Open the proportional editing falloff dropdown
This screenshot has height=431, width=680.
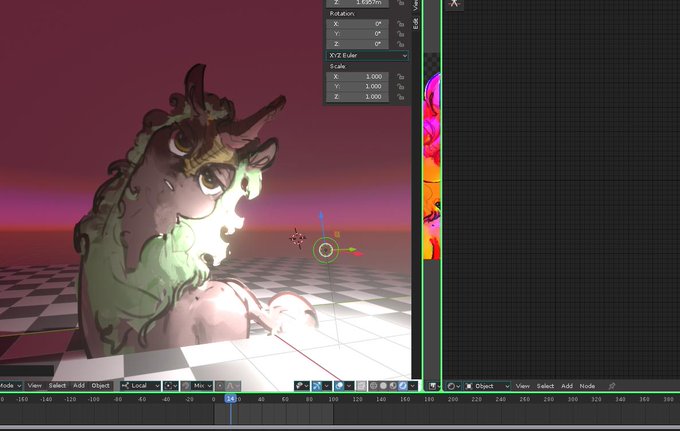click(232, 385)
